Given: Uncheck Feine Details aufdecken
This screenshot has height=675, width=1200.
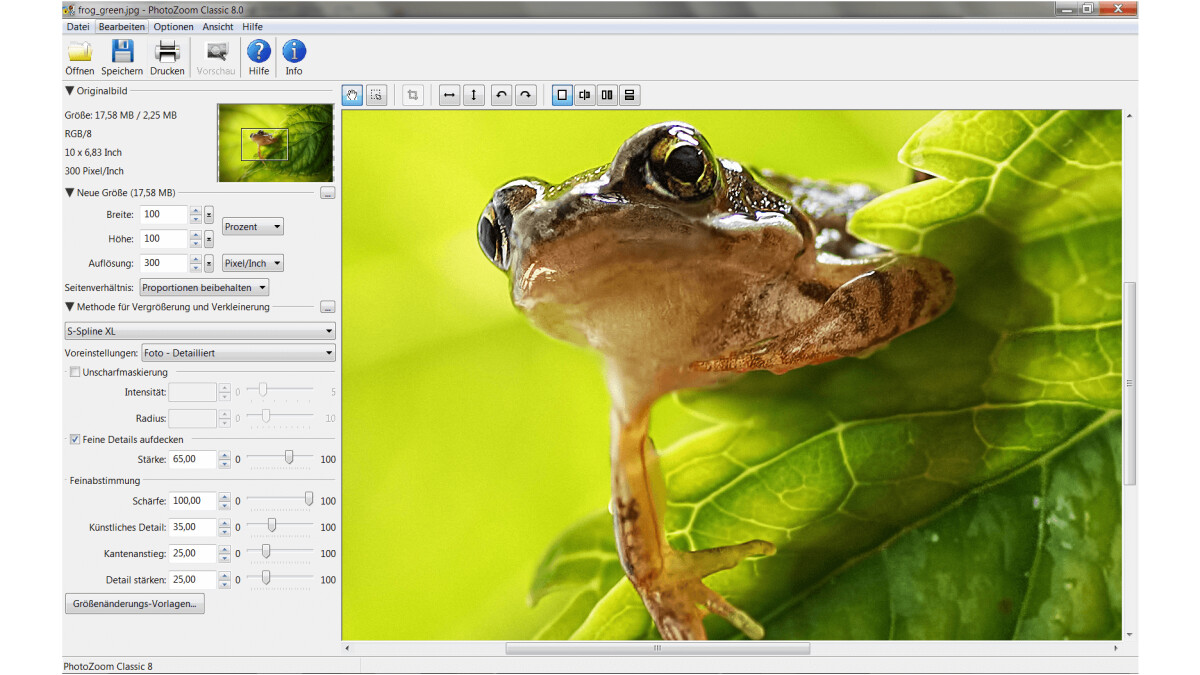Looking at the screenshot, I should (x=75, y=439).
